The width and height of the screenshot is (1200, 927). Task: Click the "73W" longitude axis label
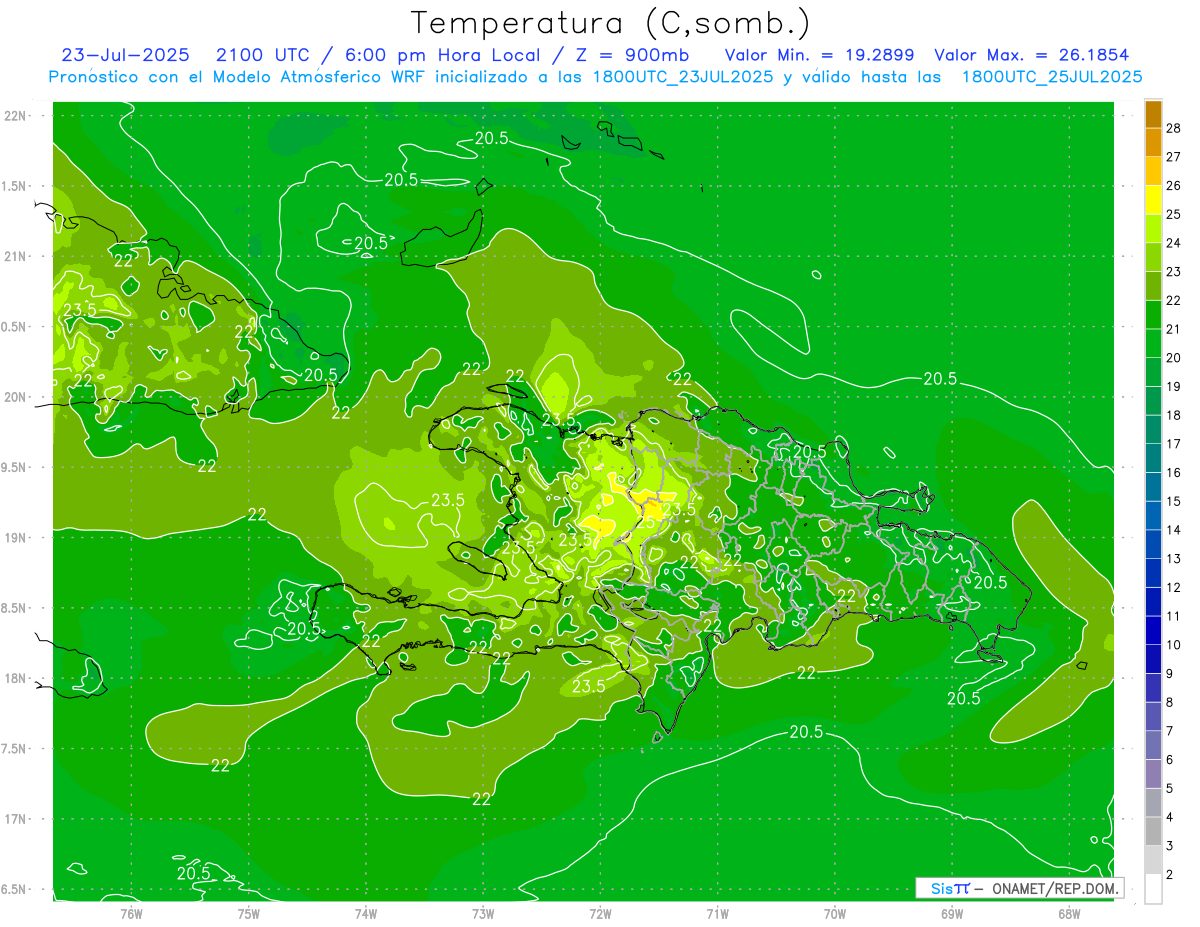point(483,913)
